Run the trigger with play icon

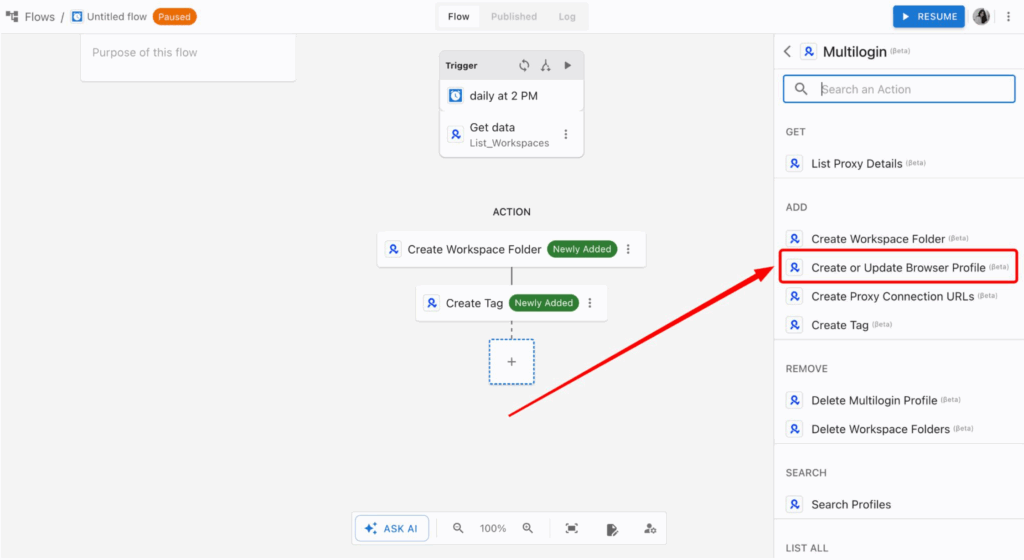tap(568, 65)
